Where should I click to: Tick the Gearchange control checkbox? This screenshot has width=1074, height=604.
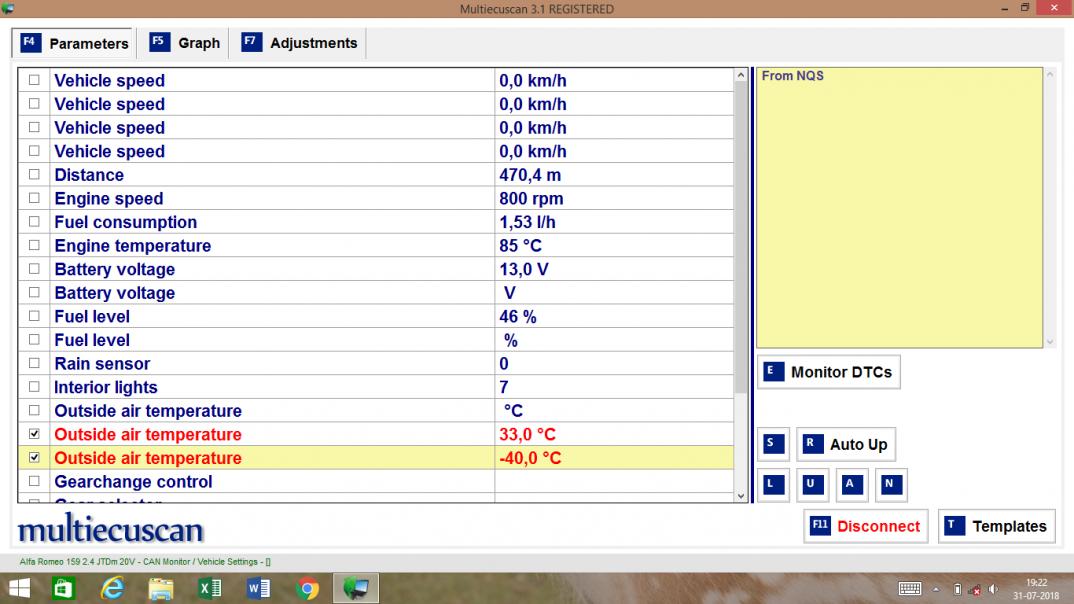point(34,481)
